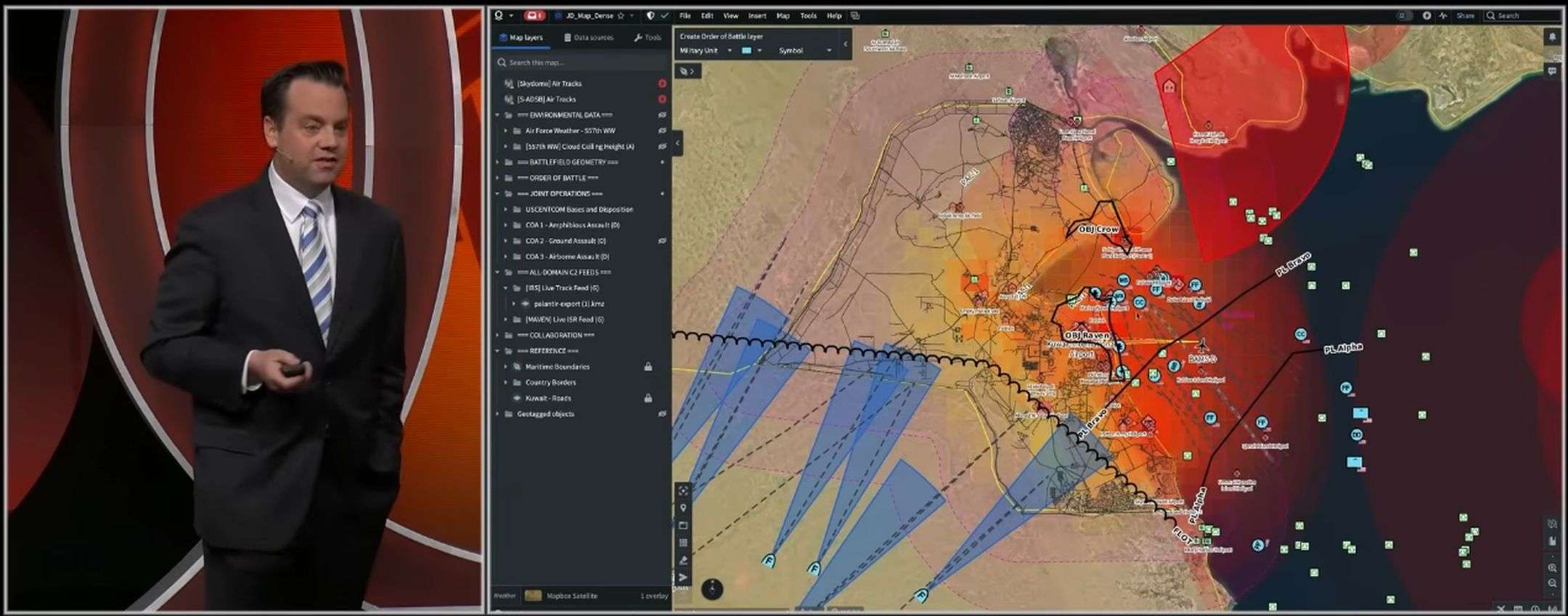Image resolution: width=1568 pixels, height=616 pixels.
Task: Switch to the Data sources tab
Action: (x=588, y=38)
